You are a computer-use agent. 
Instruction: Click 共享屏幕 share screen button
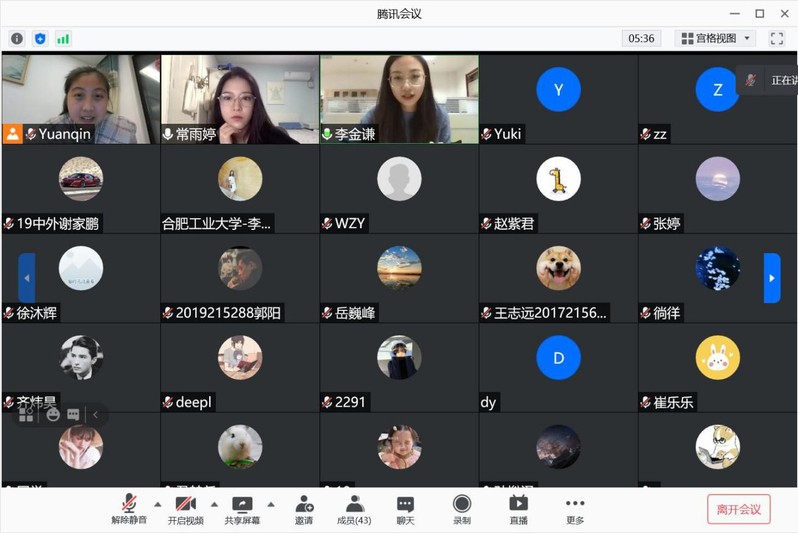point(242,509)
